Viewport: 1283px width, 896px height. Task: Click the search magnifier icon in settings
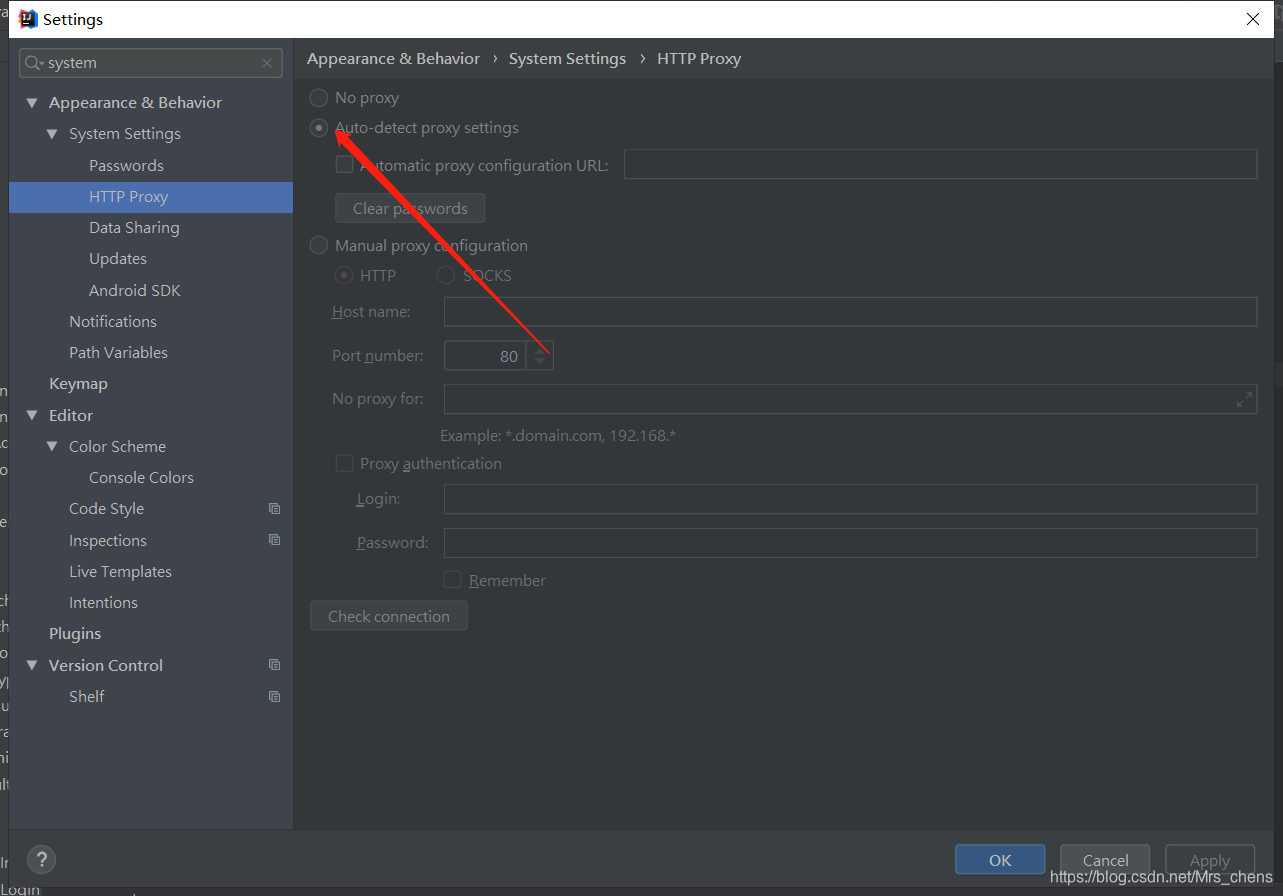(34, 63)
